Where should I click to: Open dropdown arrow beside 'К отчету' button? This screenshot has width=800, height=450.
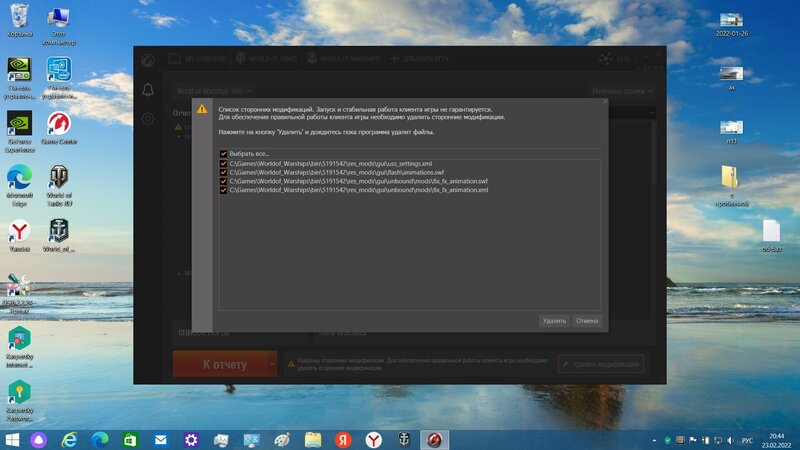272,365
